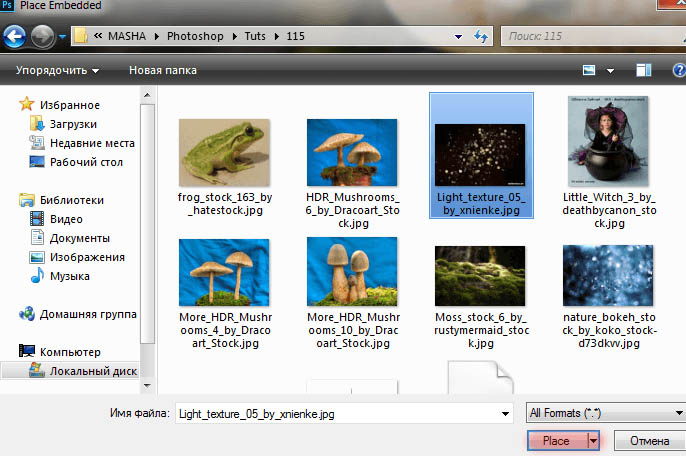Select the Light_texture_05 thumbnail
Viewport: 686px width, 456px height.
[480, 155]
